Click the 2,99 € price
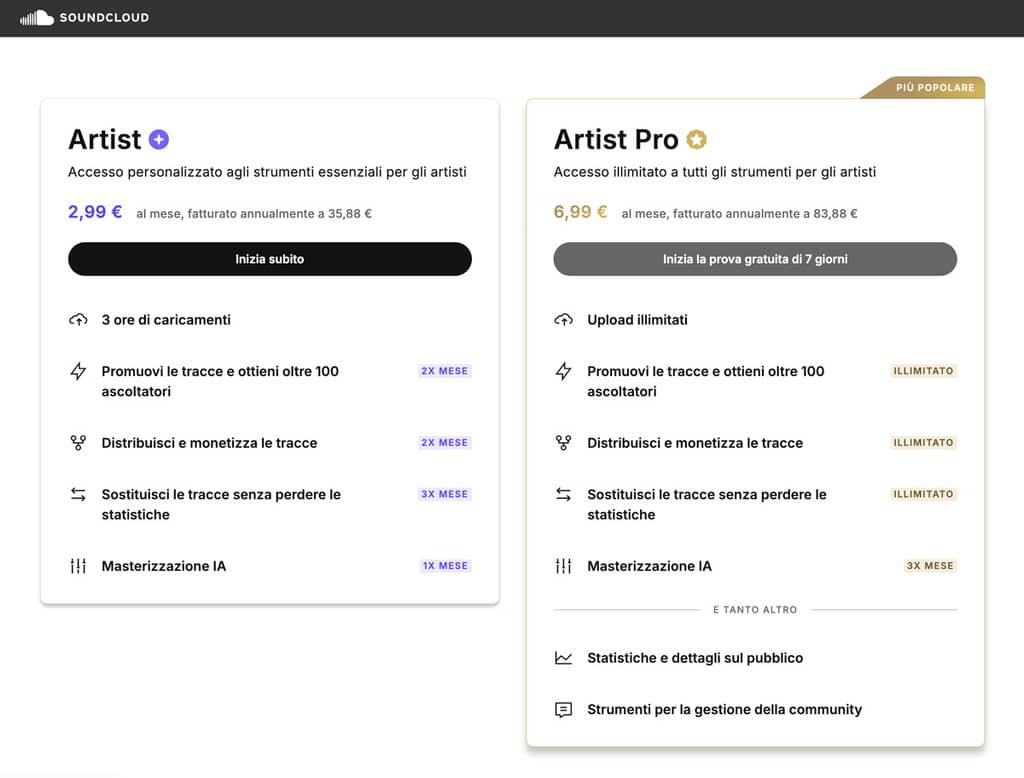Image resolution: width=1024 pixels, height=778 pixels. coord(95,212)
